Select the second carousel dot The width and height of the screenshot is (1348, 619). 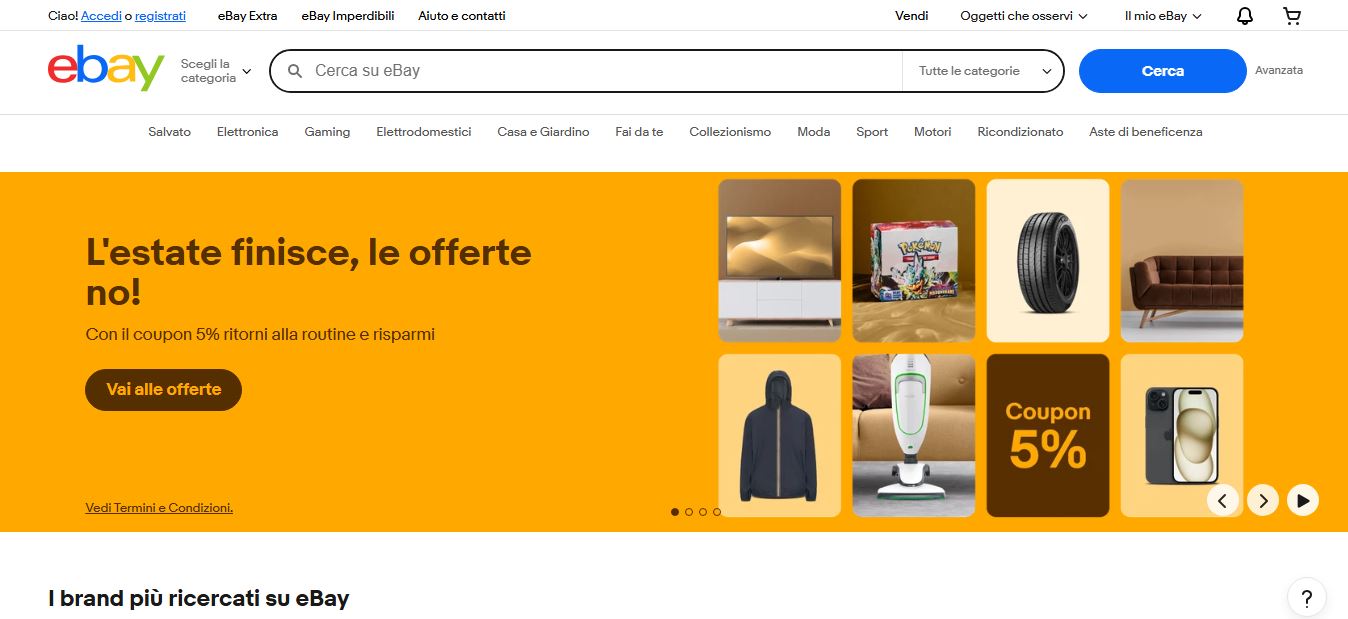[x=689, y=512]
